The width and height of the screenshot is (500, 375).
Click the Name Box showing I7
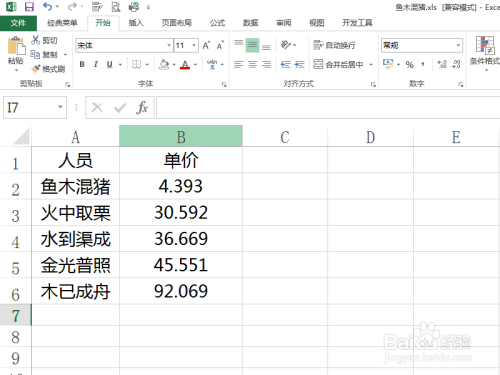35,107
